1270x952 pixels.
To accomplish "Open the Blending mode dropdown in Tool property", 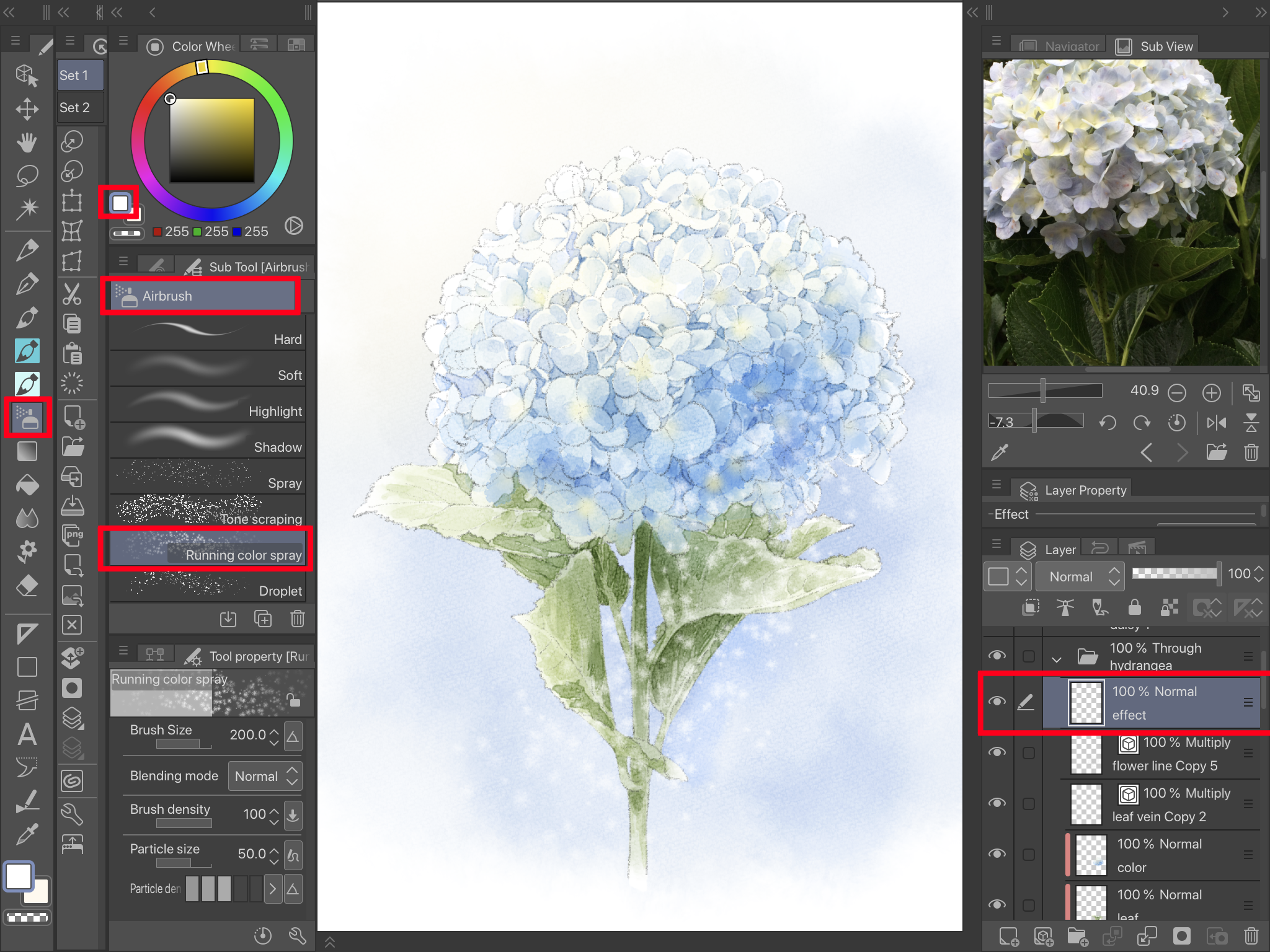I will 265,775.
